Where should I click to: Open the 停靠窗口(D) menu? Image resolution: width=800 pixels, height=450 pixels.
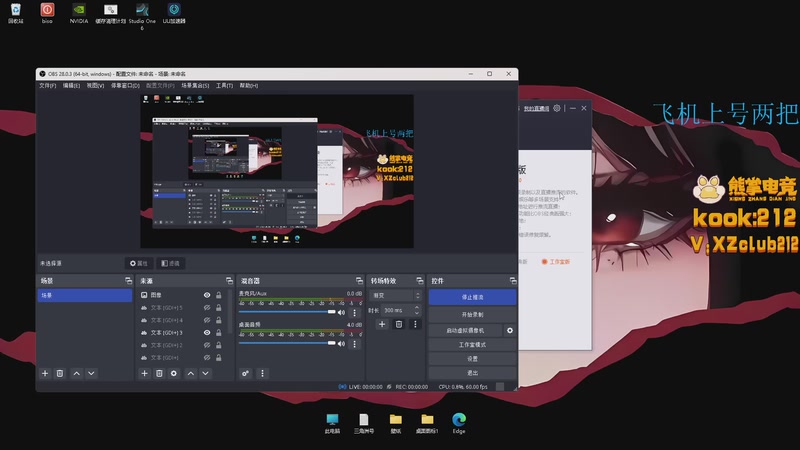125,86
